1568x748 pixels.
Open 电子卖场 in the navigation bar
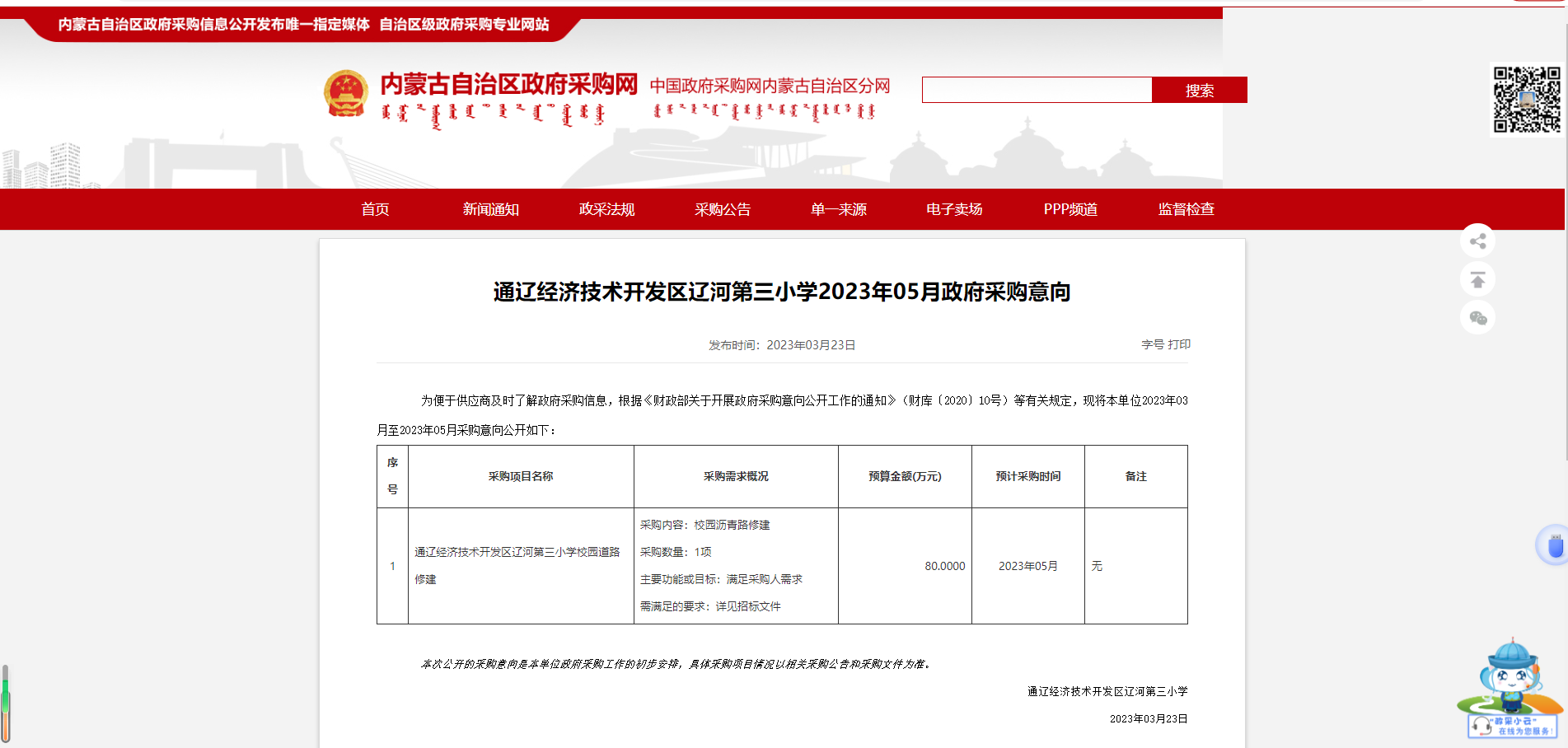954,209
